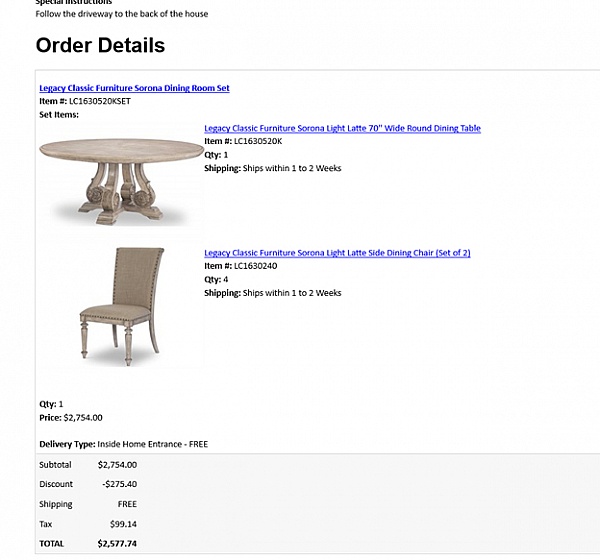Click the Inside Home Entrance delivery type text
Viewport: 600px width, 560px height.
click(x=152, y=444)
